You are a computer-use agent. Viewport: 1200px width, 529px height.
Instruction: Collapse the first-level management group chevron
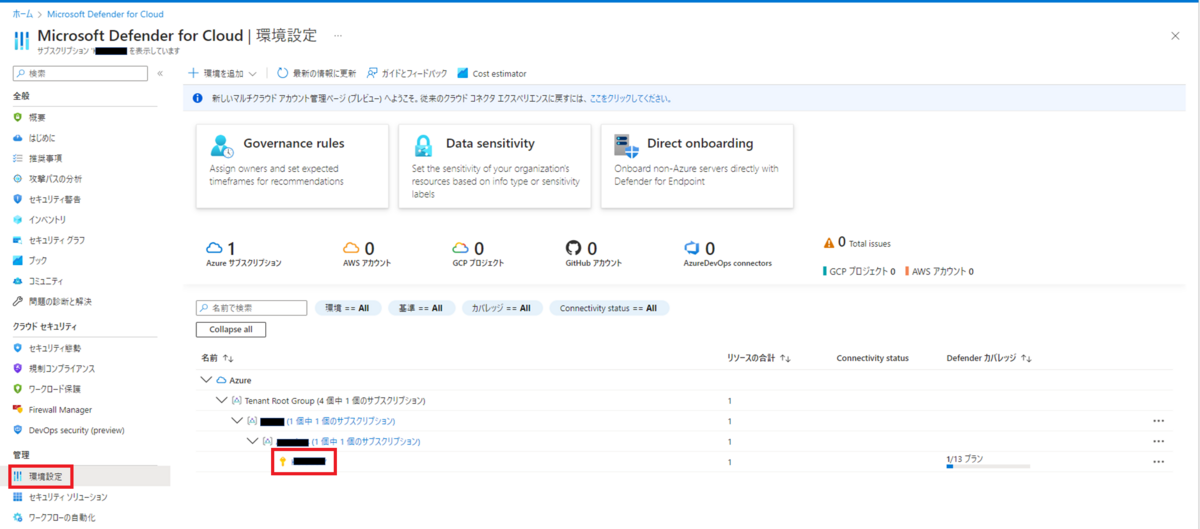(x=238, y=421)
